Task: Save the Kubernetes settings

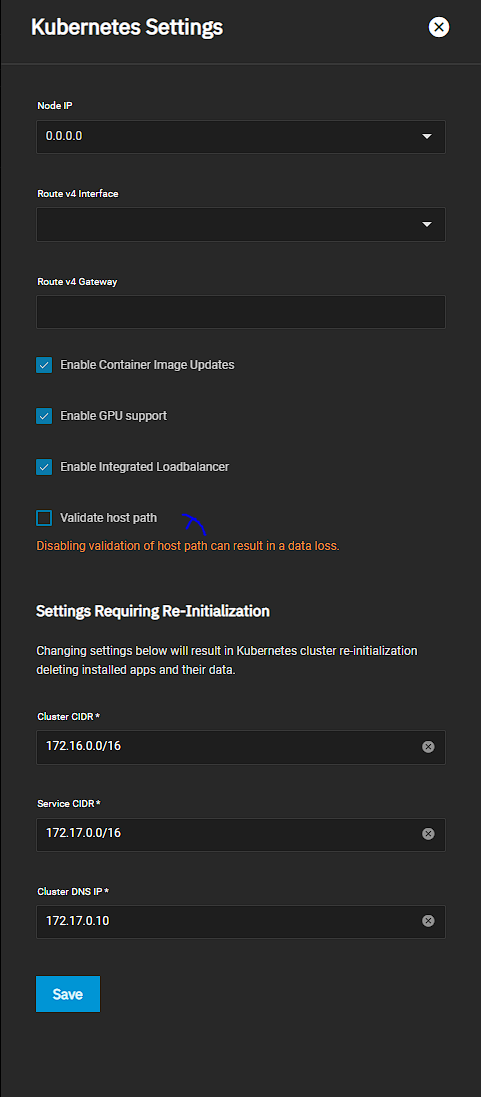Action: click(x=68, y=994)
